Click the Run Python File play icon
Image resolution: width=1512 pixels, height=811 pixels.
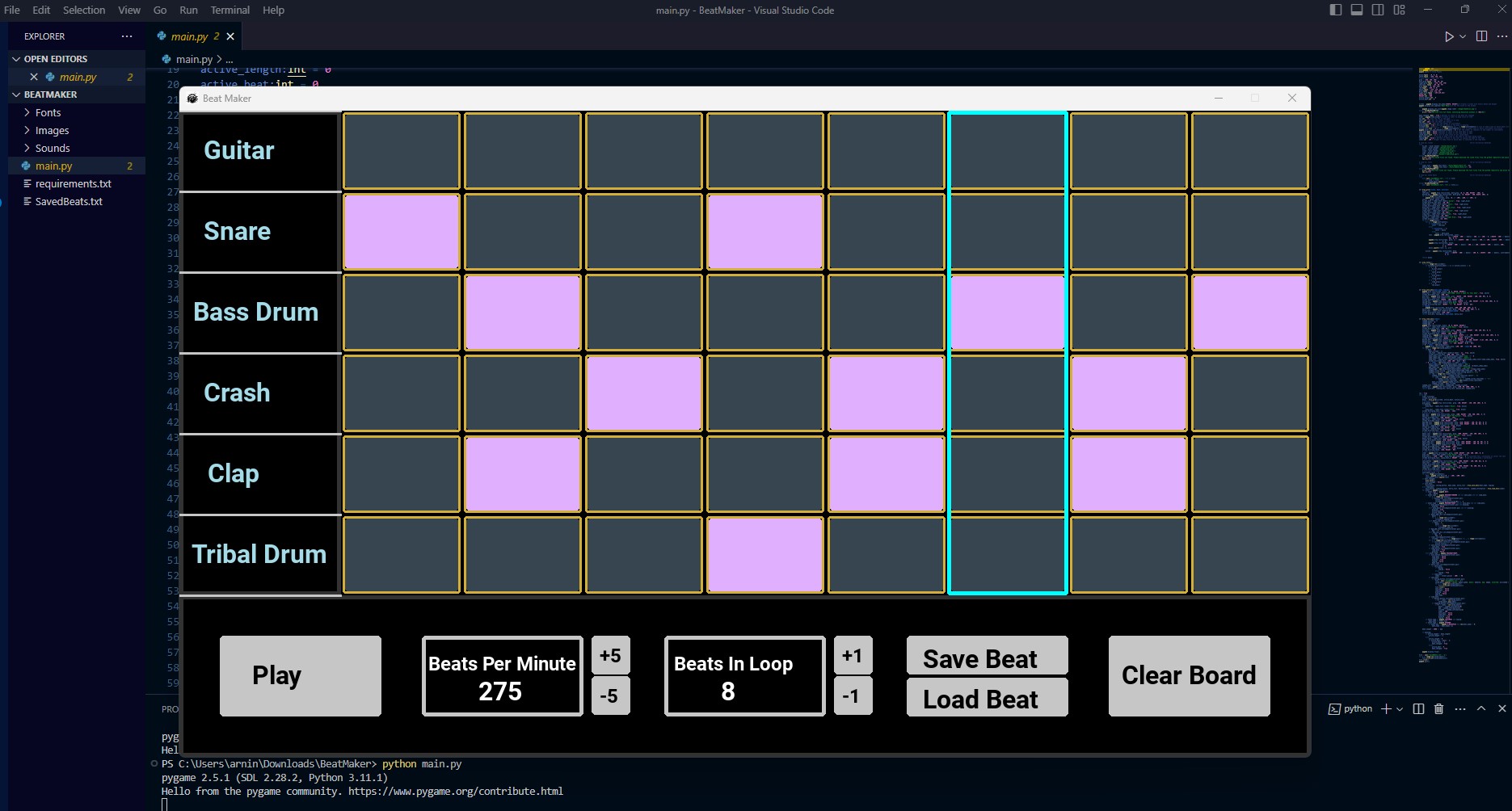tap(1448, 36)
